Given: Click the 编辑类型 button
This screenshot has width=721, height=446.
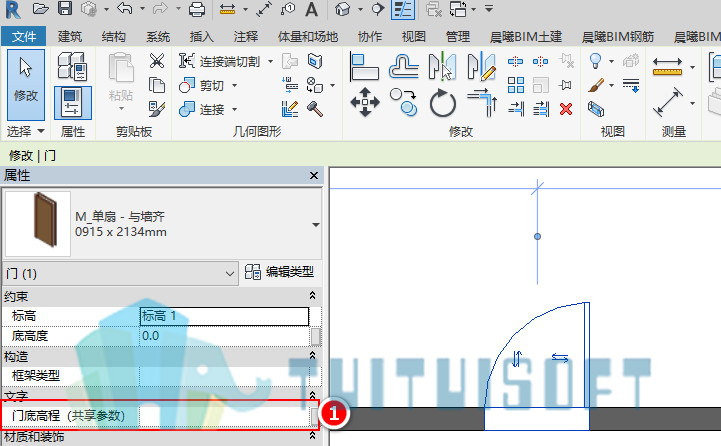Looking at the screenshot, I should point(279,272).
